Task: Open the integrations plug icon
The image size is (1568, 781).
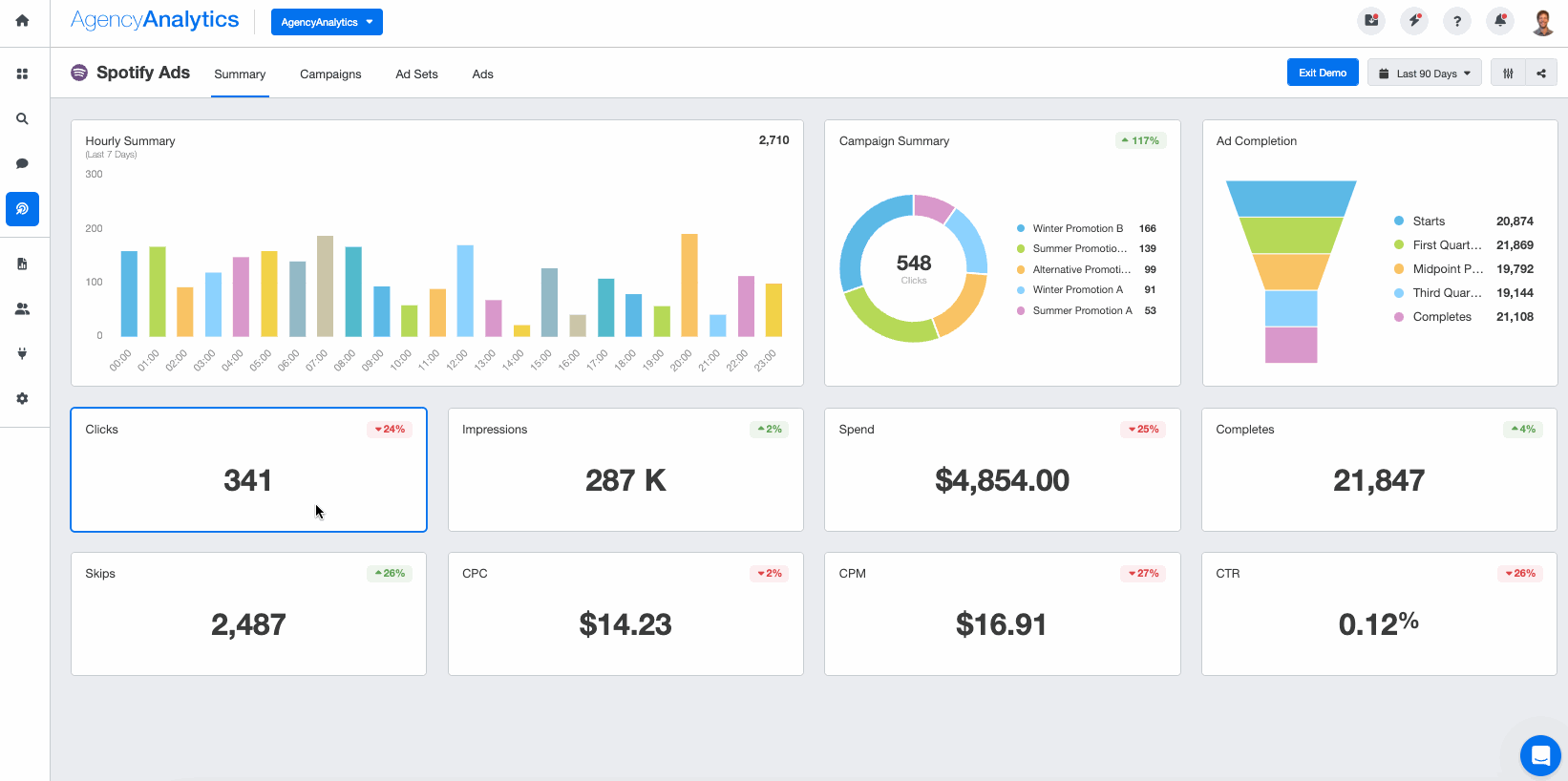Action: (22, 353)
